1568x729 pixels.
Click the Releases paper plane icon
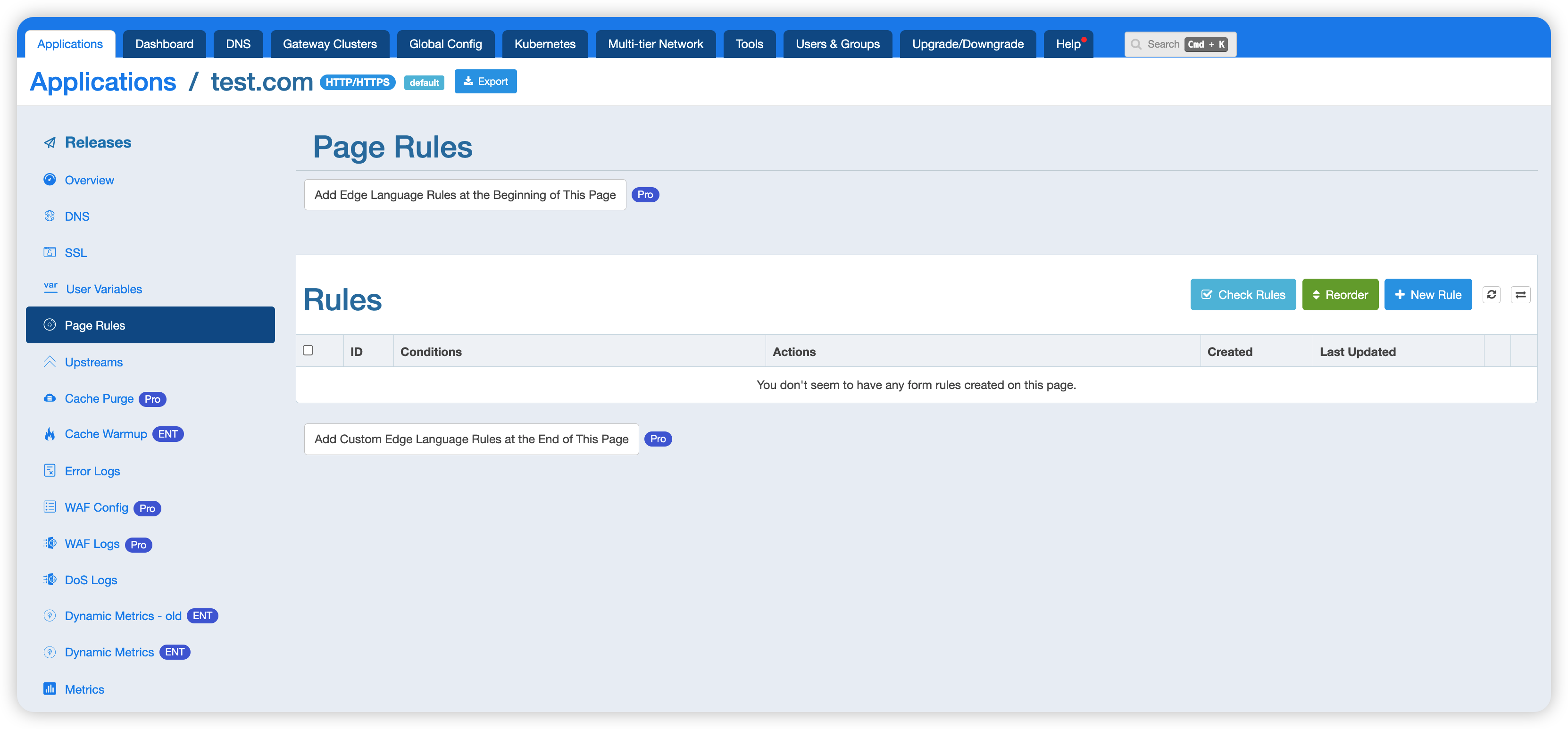[x=50, y=142]
